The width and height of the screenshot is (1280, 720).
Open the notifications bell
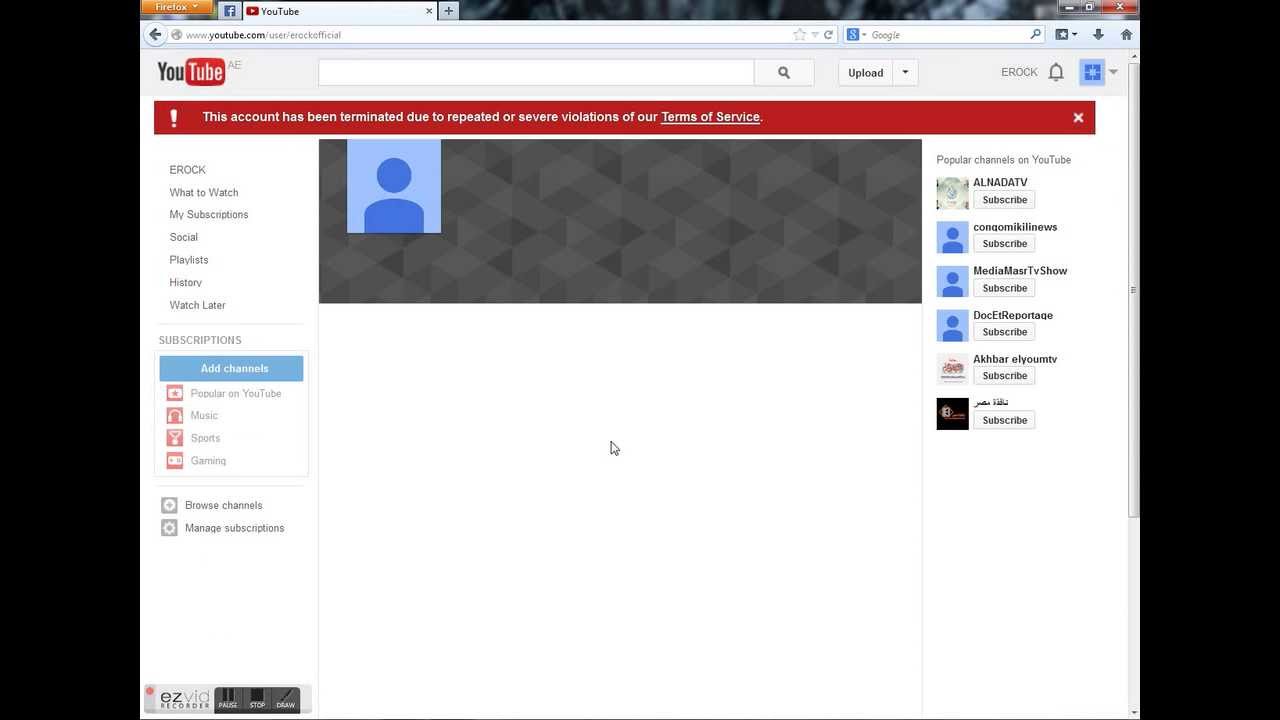tap(1056, 72)
